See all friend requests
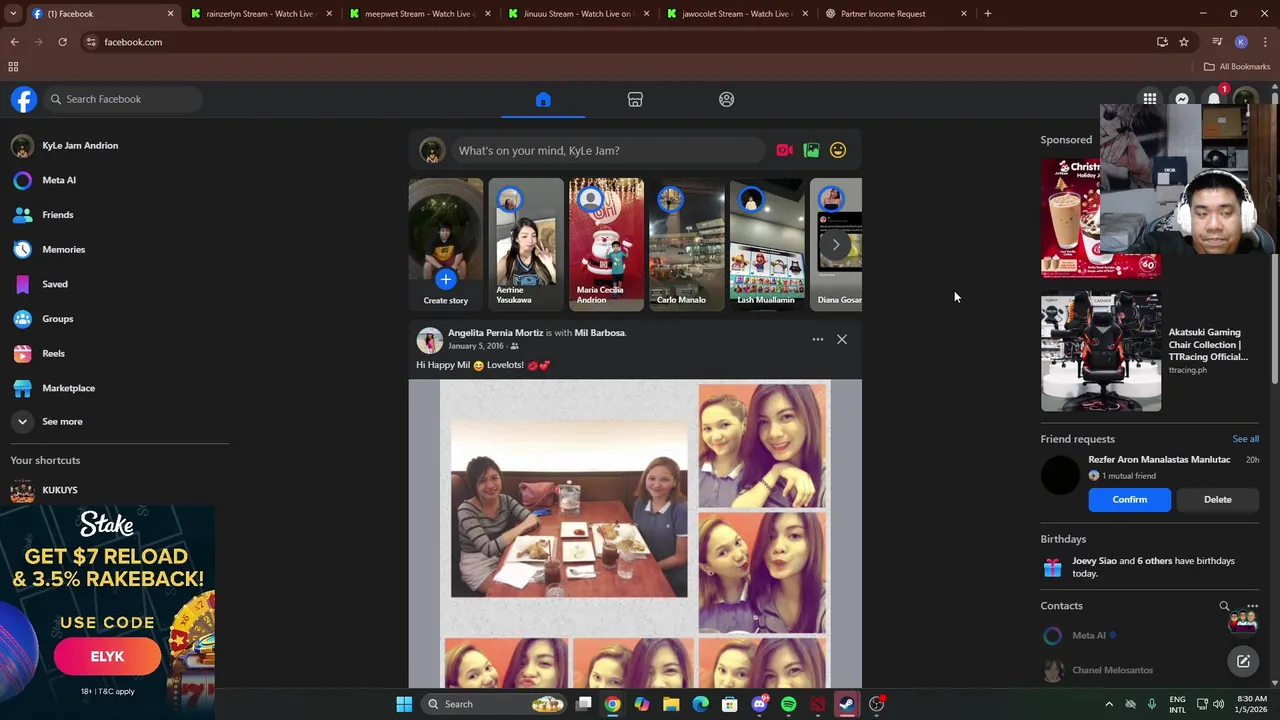This screenshot has height=720, width=1280. (x=1245, y=439)
